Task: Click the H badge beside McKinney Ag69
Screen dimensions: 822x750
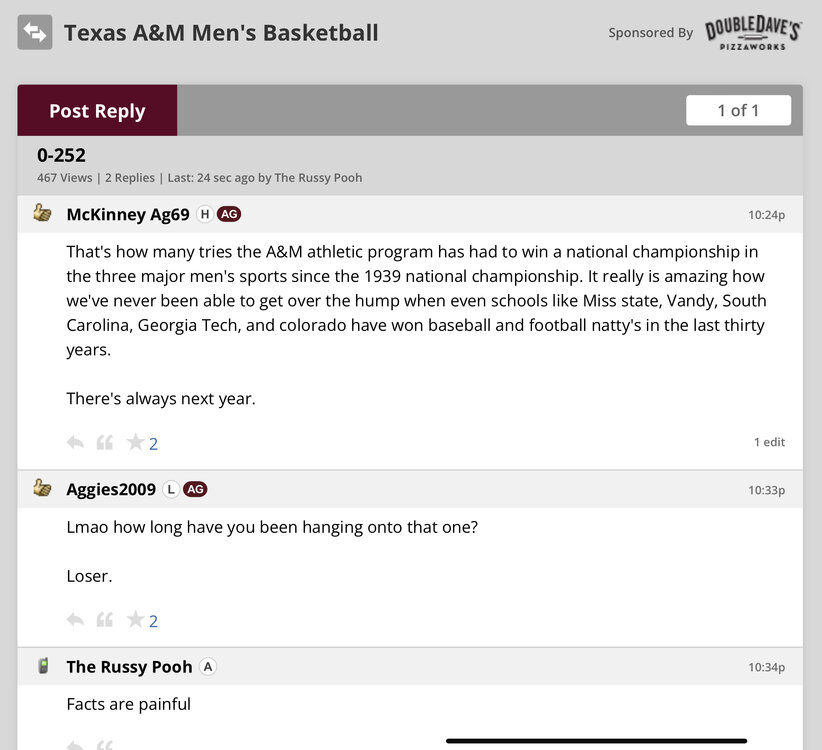Action: [205, 214]
